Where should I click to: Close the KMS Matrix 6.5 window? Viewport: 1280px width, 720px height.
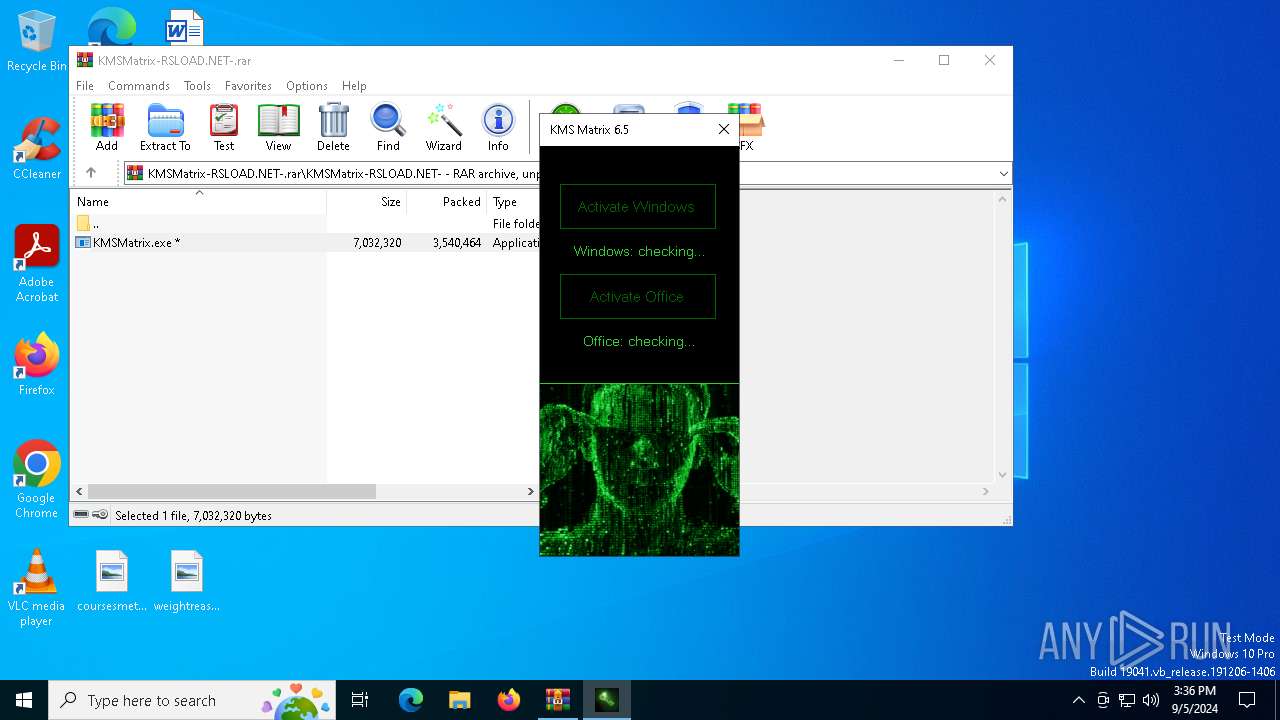click(724, 129)
